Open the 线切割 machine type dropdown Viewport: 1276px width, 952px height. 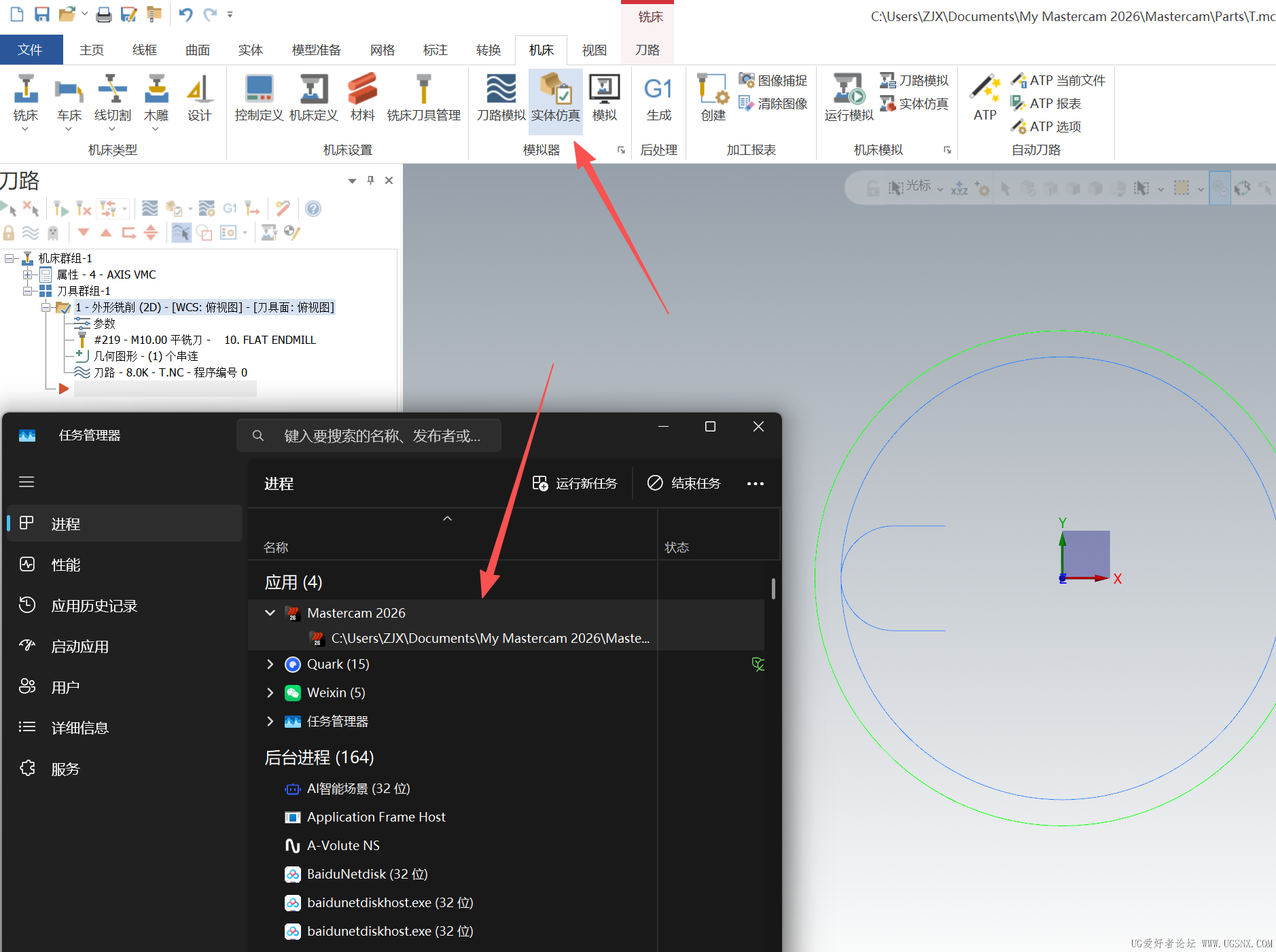(112, 128)
